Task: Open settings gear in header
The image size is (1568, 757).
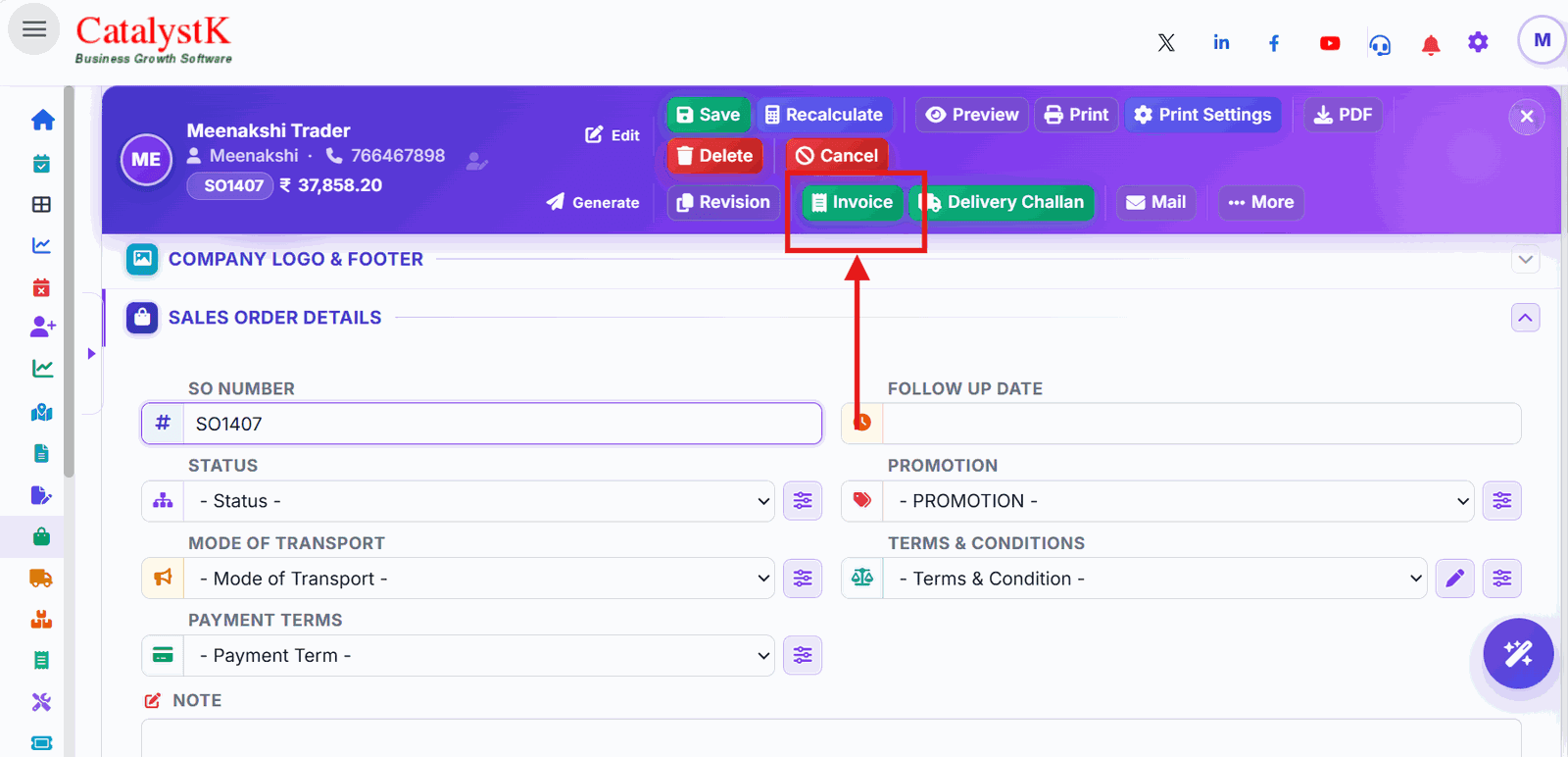Action: tap(1478, 42)
